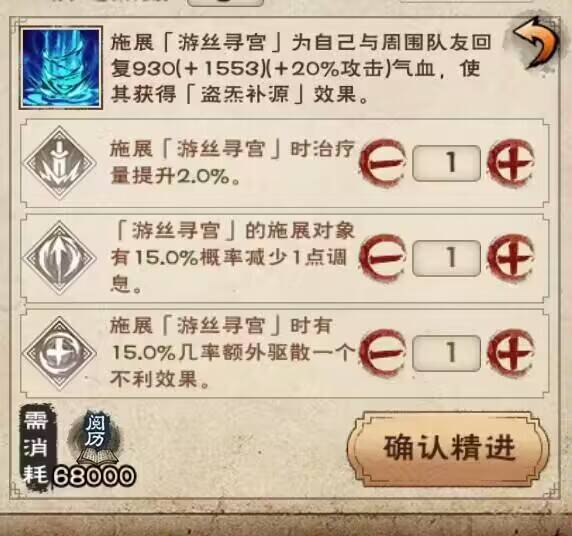Decrease healing boost level with minus

[383, 163]
